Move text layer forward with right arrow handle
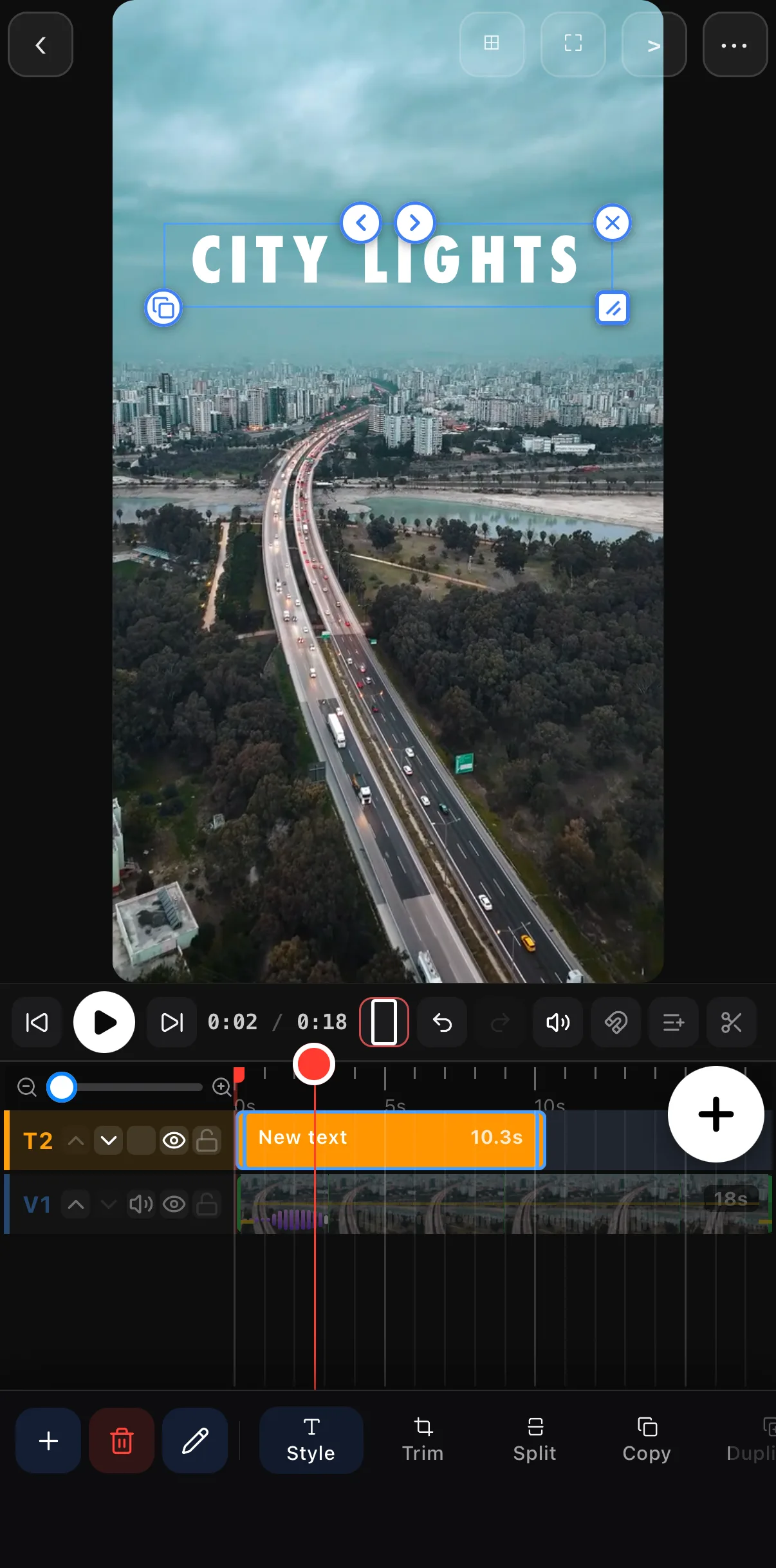This screenshot has width=776, height=1568. pyautogui.click(x=415, y=223)
